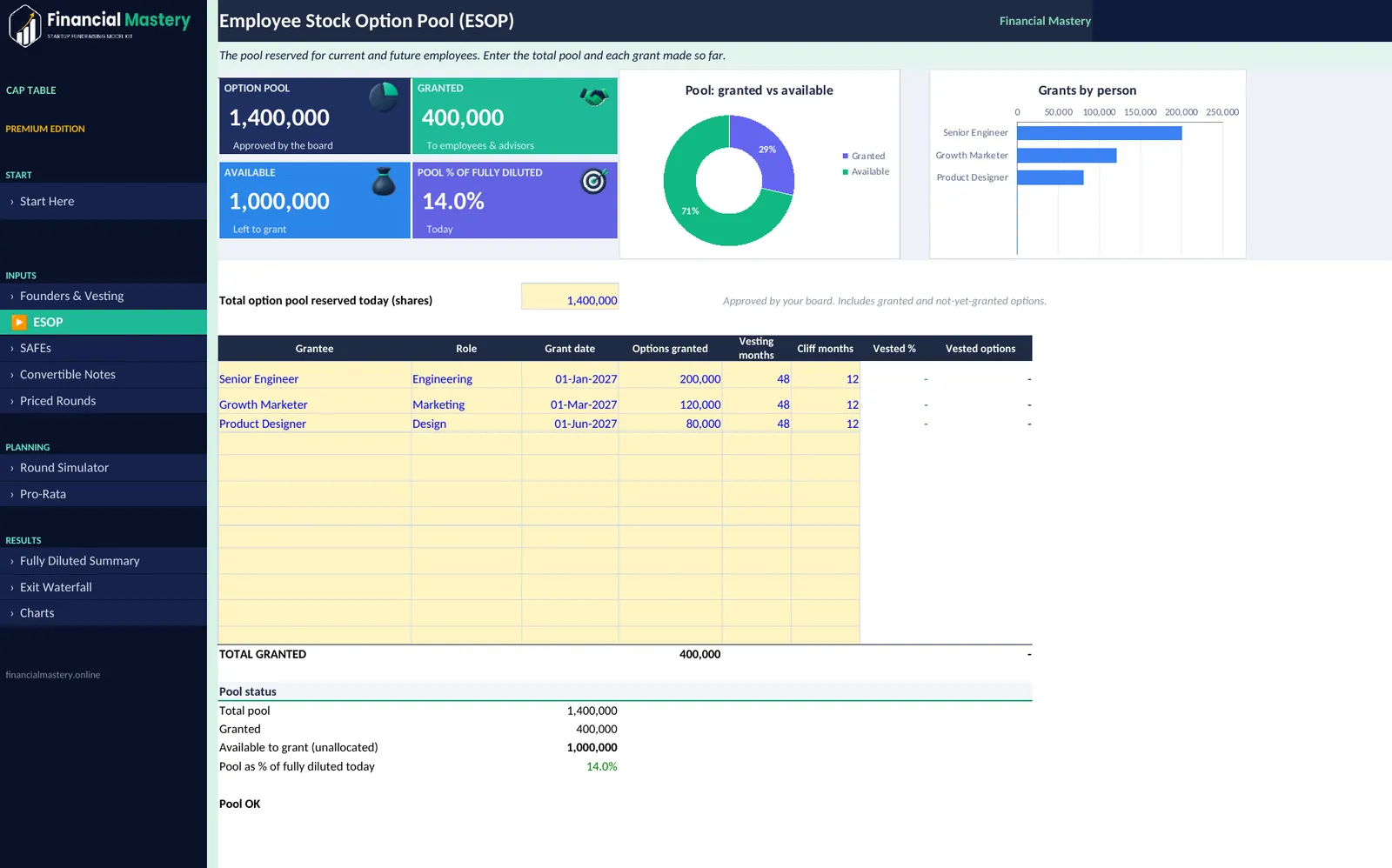
Task: Click the Vesting months column header
Action: 756,349
